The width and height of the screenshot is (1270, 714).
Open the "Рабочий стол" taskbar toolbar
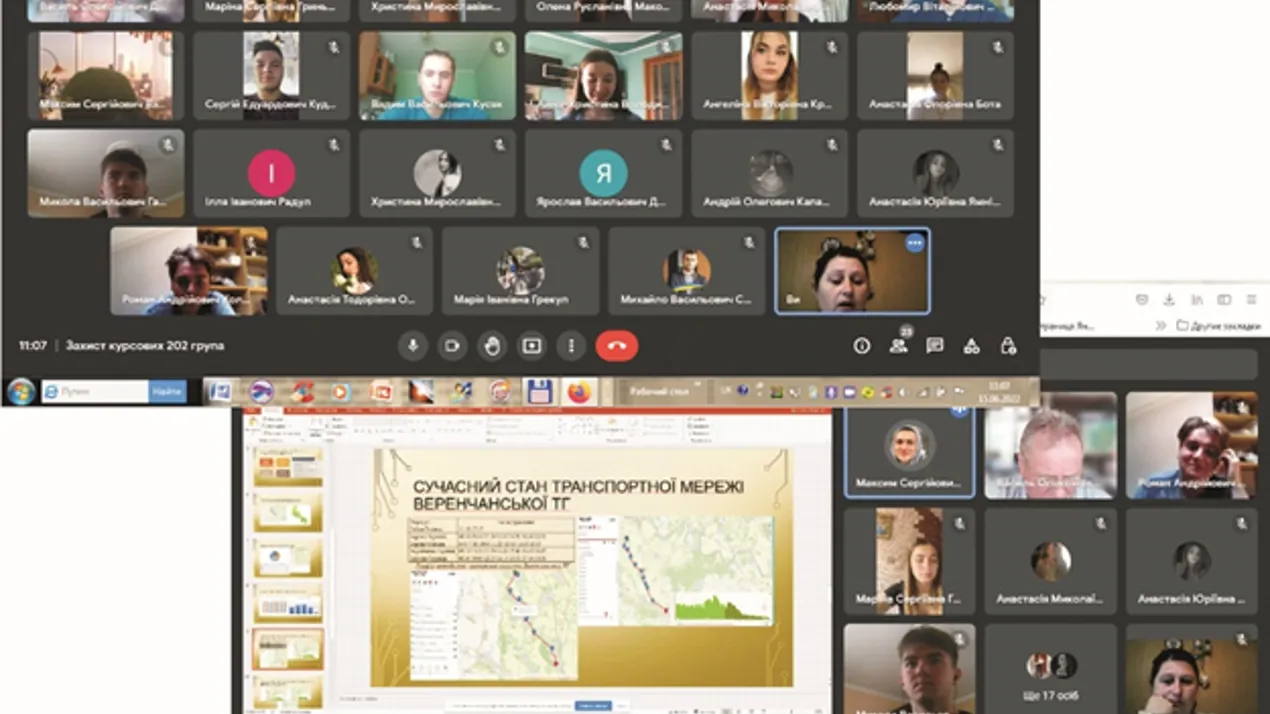pyautogui.click(x=659, y=392)
